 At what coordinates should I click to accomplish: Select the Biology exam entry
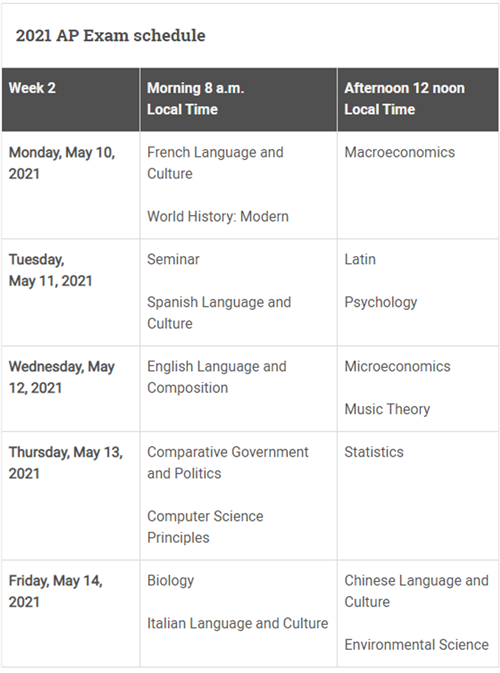pos(170,581)
